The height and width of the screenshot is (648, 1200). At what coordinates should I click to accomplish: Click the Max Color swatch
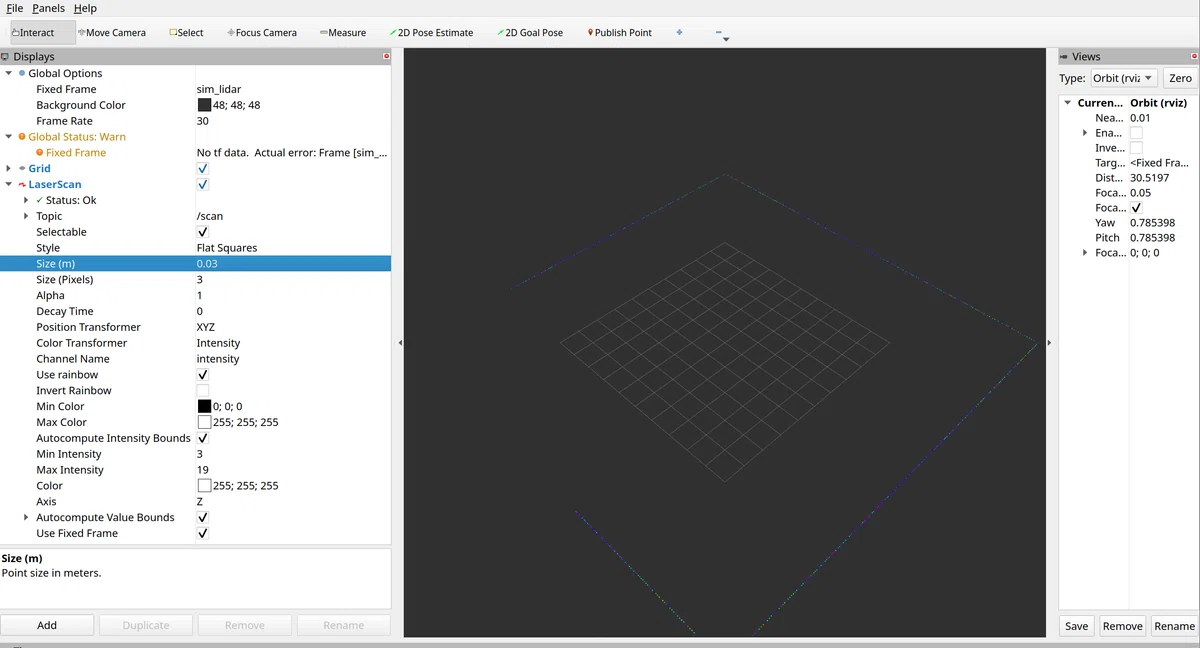pyautogui.click(x=204, y=423)
